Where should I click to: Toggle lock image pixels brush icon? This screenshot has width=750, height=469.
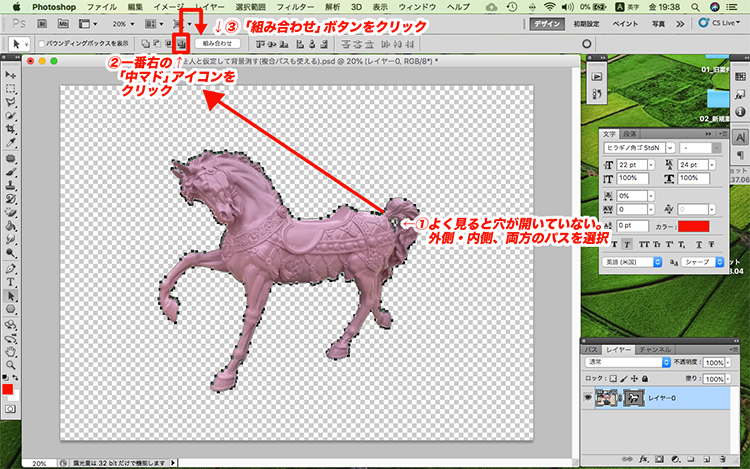pyautogui.click(x=624, y=379)
